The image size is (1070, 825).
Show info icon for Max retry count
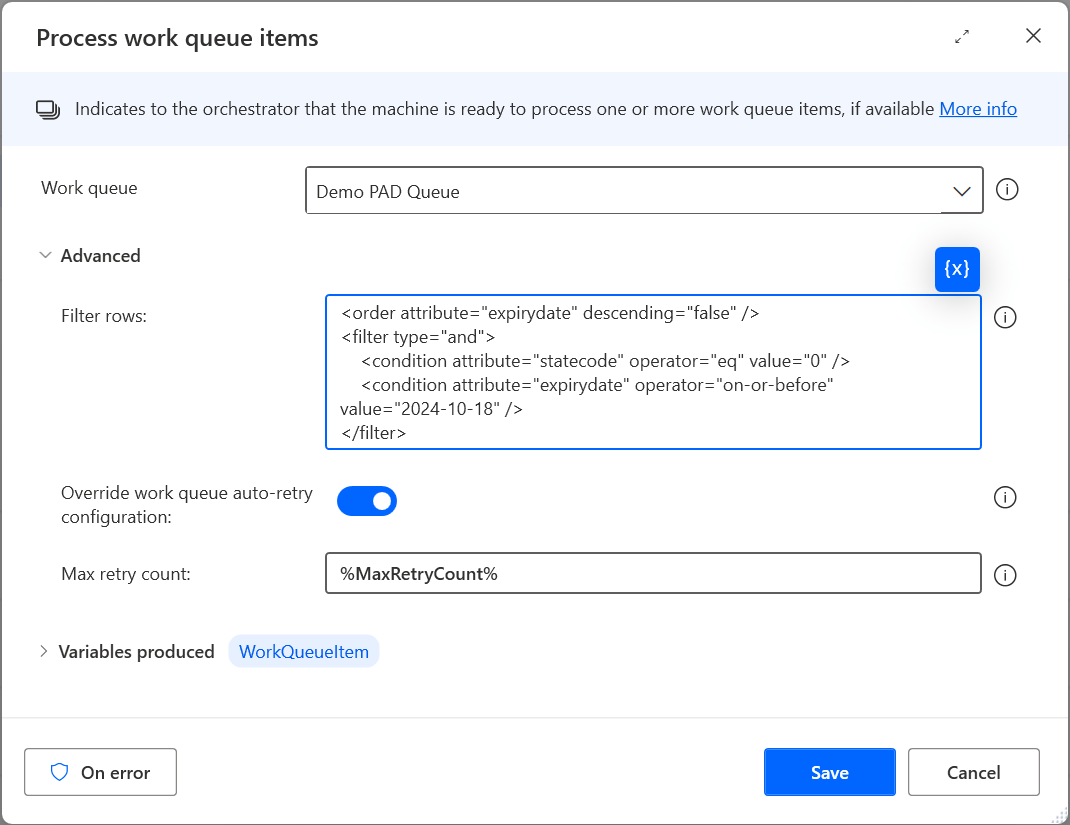click(1006, 574)
